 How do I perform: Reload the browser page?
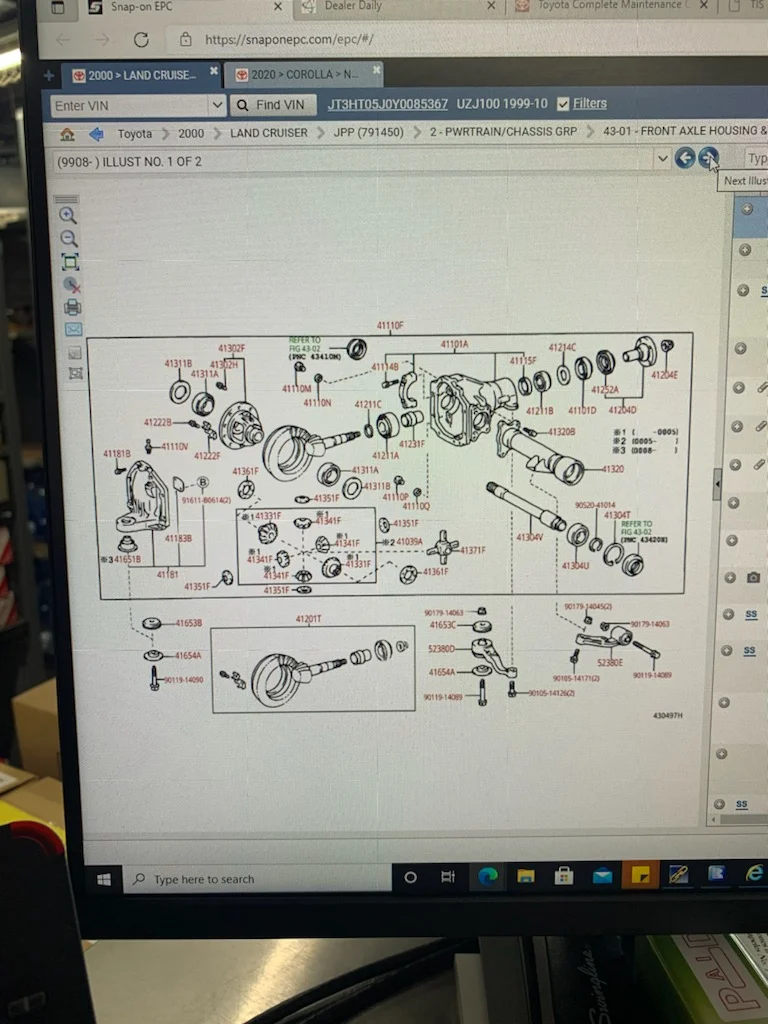[x=141, y=40]
